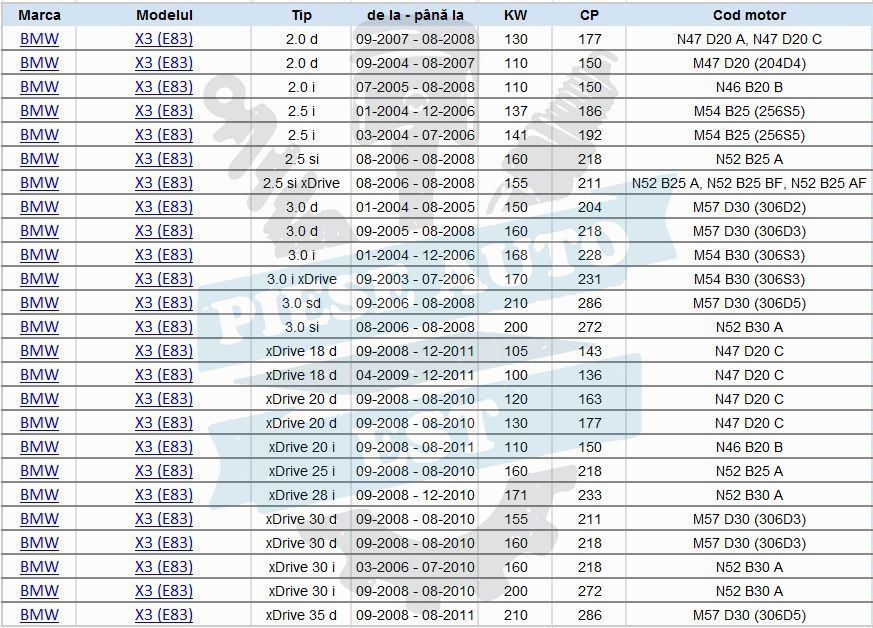
Task: Select the CP value 186
Action: pos(589,111)
